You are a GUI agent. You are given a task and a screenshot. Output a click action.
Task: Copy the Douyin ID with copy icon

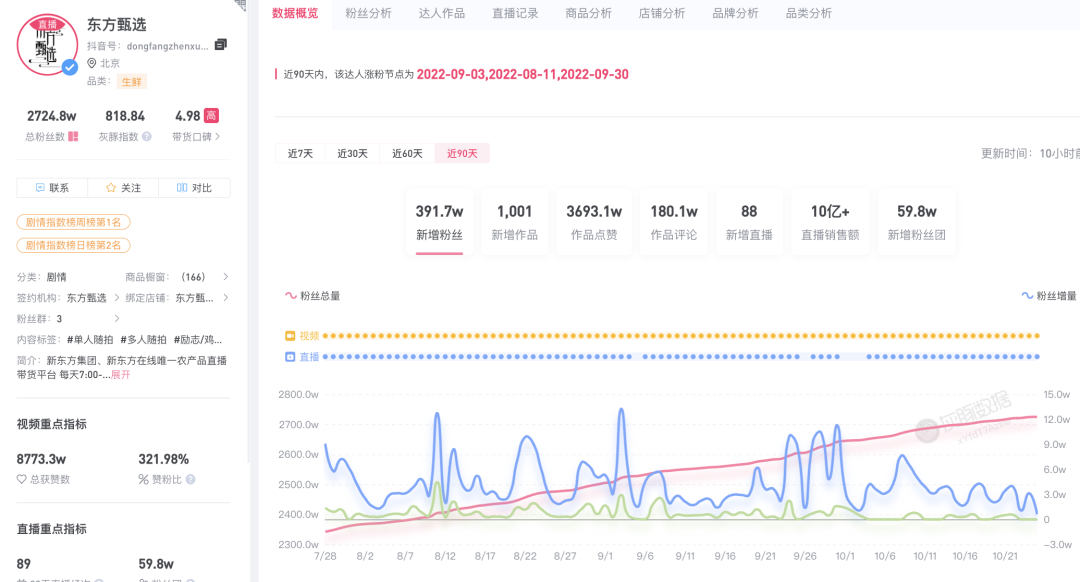(x=221, y=45)
